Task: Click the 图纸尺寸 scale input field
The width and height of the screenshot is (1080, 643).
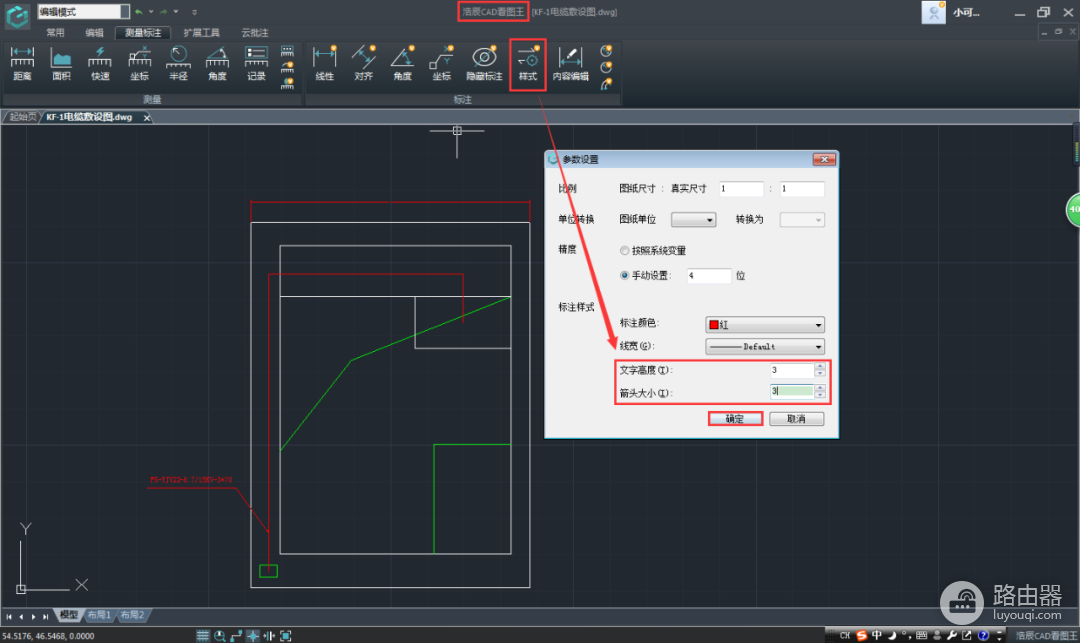Action: click(x=741, y=189)
